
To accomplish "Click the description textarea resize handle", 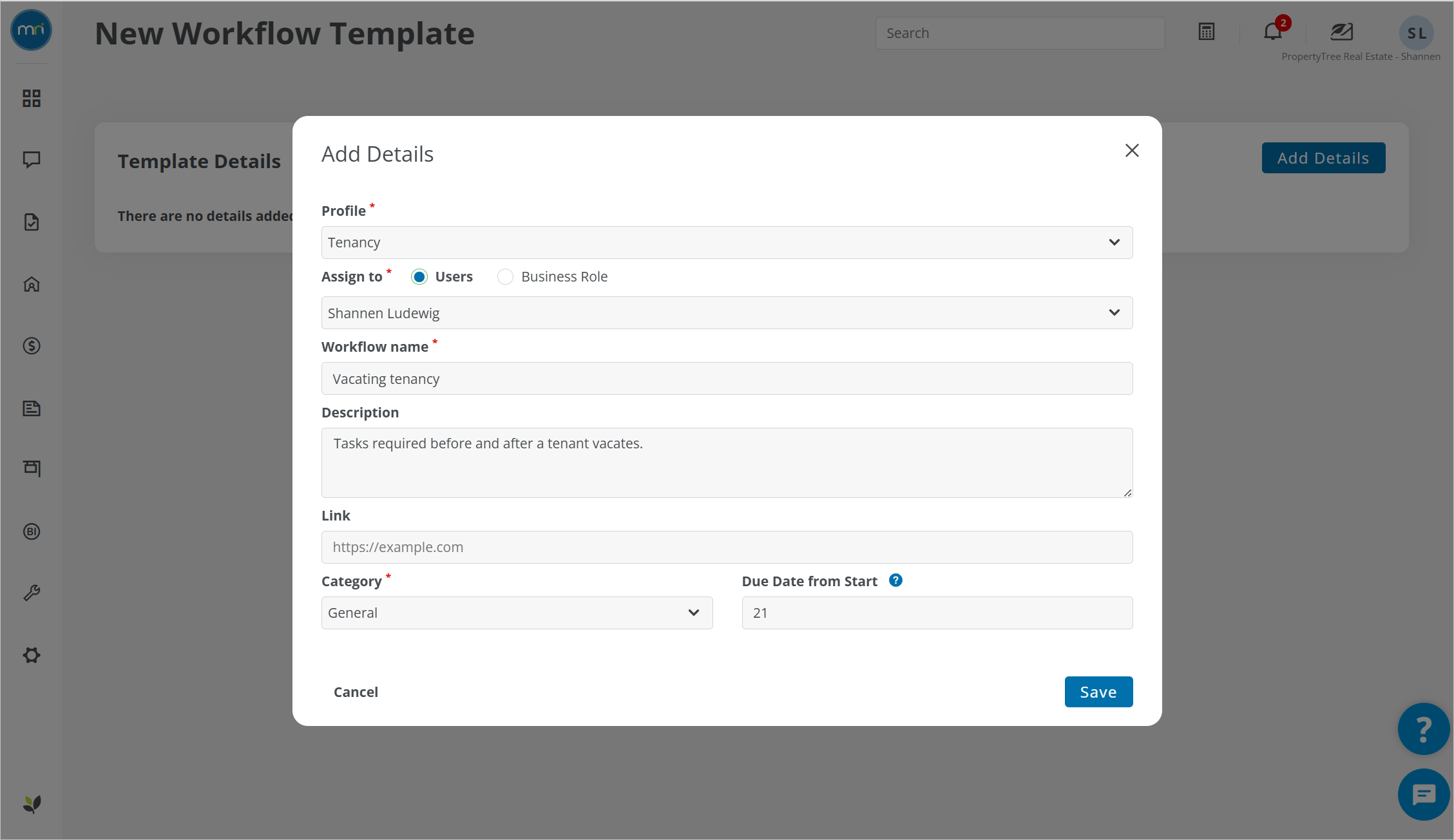I will (1127, 493).
